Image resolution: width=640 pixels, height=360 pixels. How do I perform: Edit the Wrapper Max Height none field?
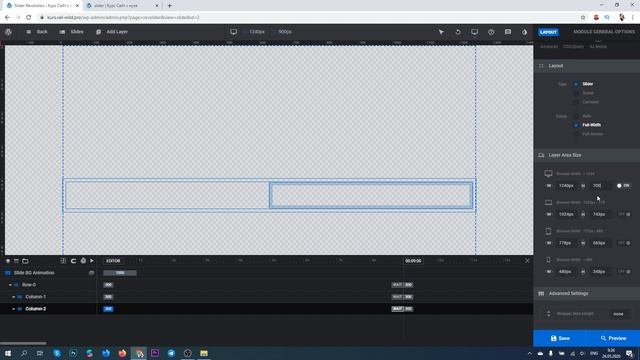coord(619,314)
